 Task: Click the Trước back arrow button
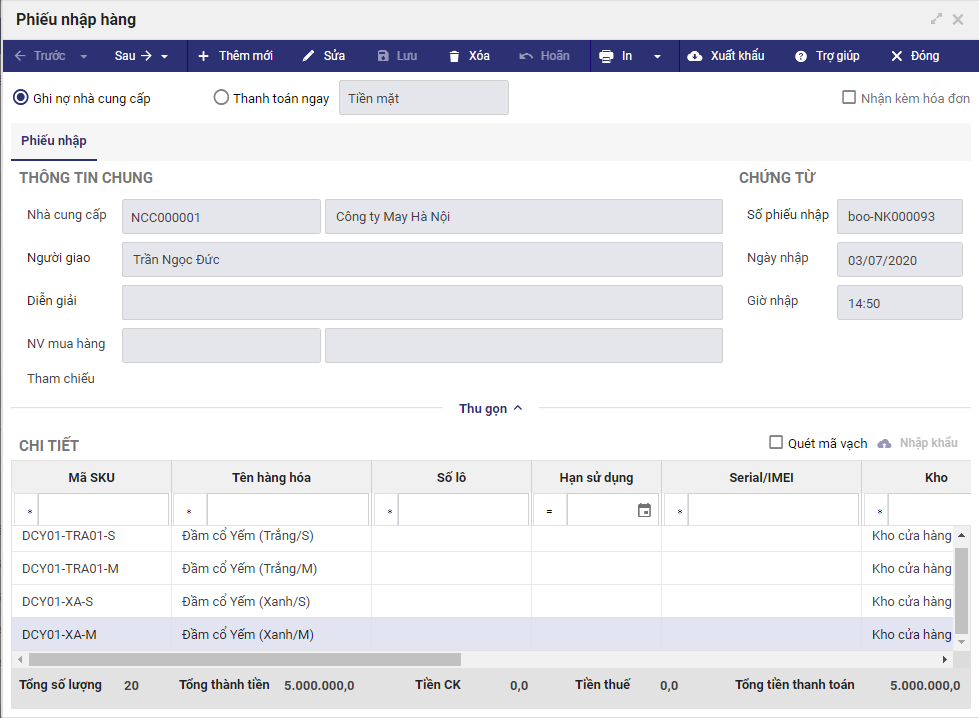point(39,56)
